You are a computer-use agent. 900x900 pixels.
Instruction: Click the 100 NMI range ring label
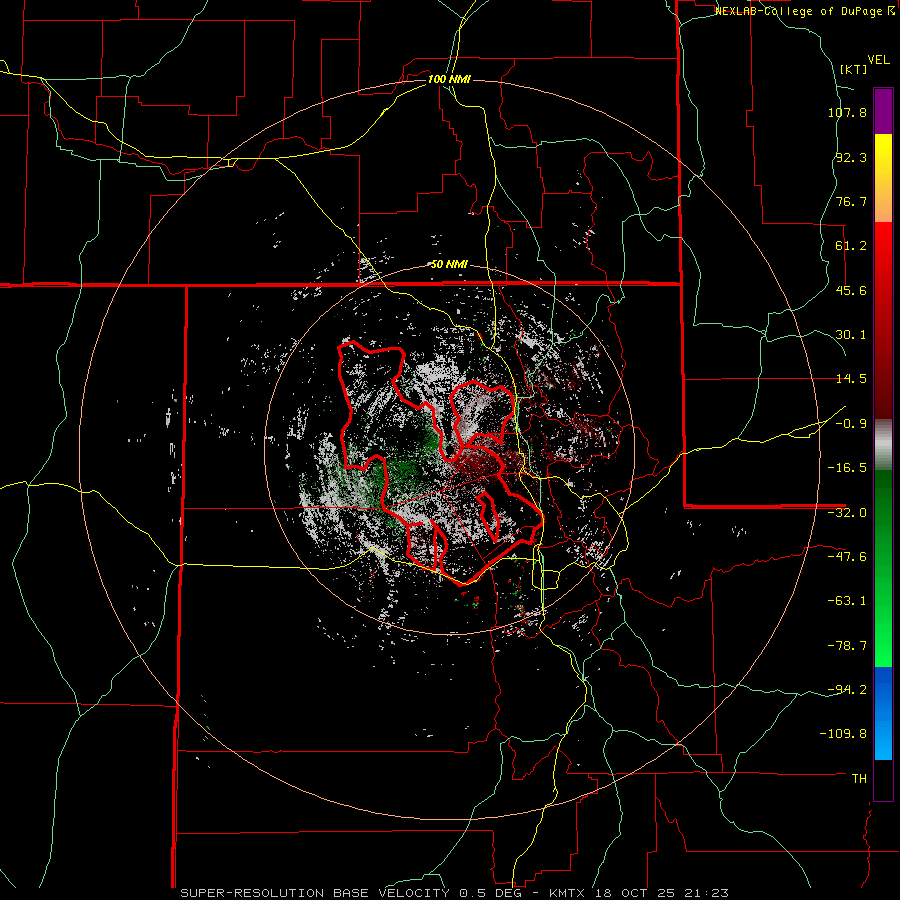point(449,79)
